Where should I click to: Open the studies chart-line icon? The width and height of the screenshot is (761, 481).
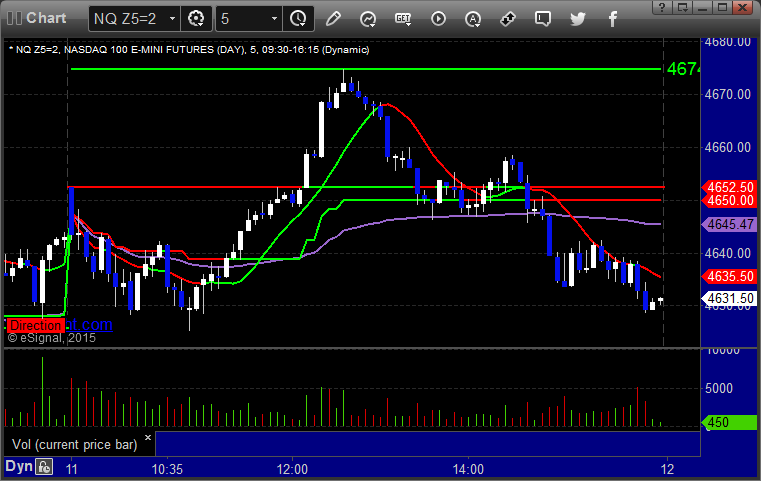[368, 19]
